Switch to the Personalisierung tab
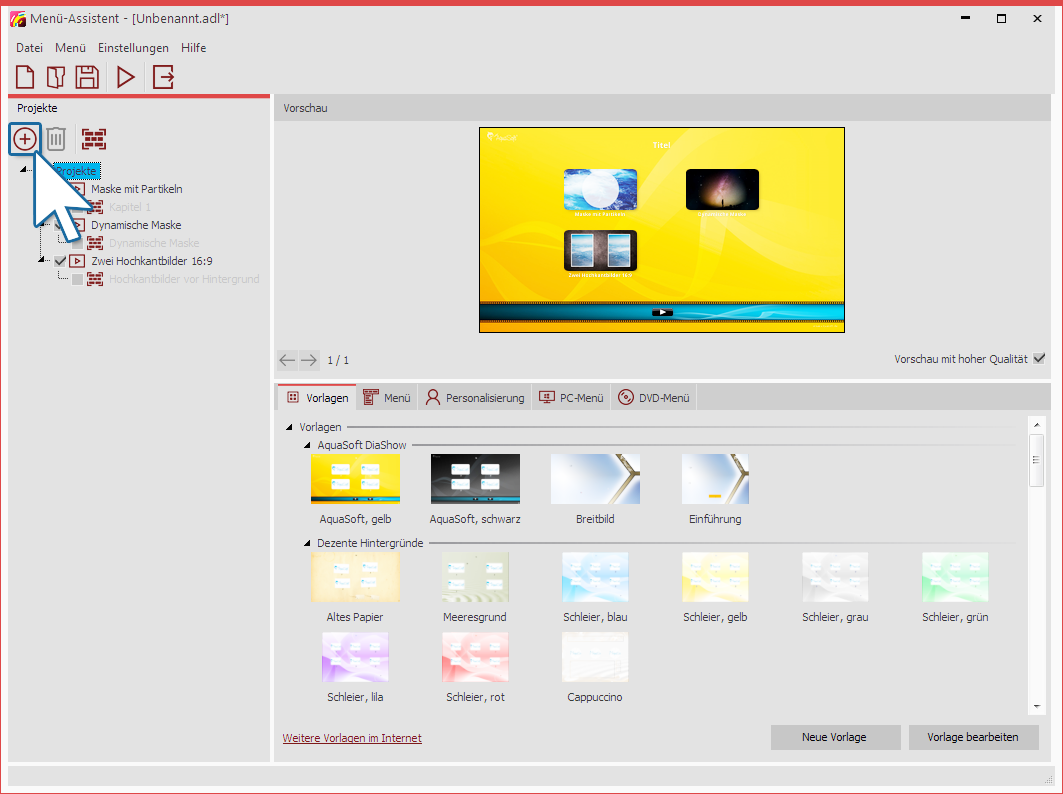 [x=474, y=398]
